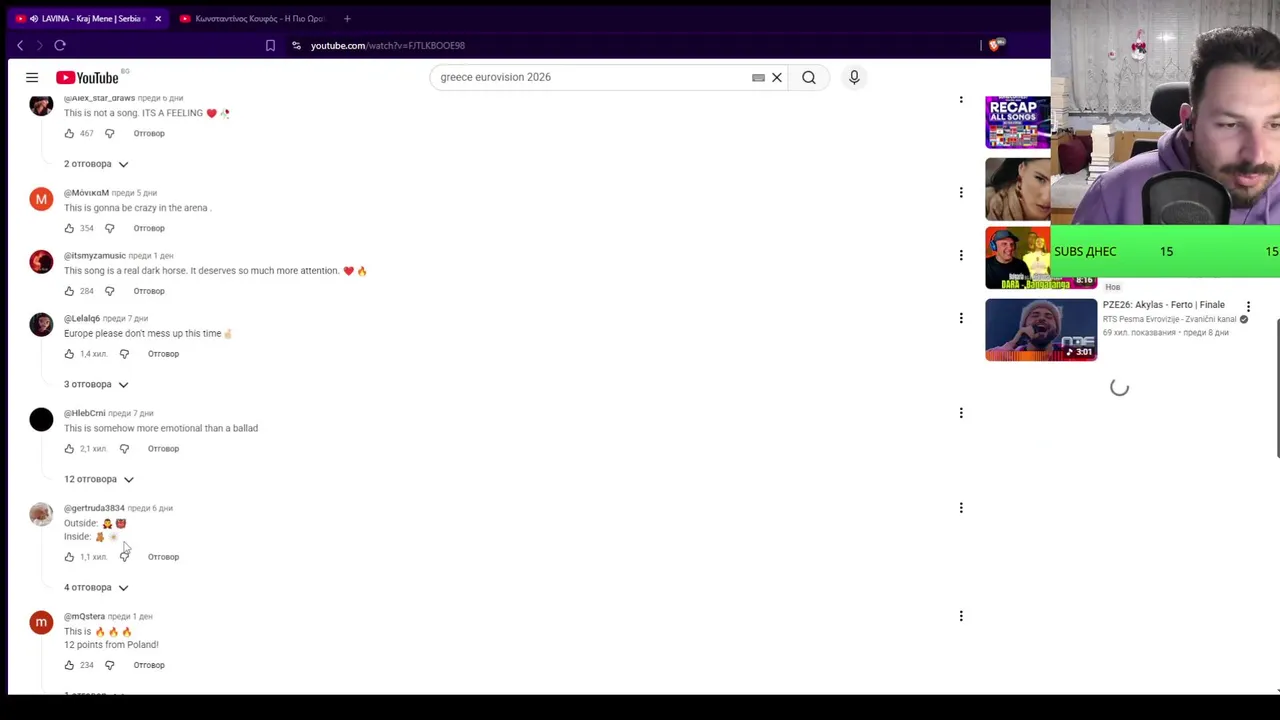Image resolution: width=1280 pixels, height=720 pixels.
Task: Click the page vertical scrollbar thumb
Action: click(1277, 390)
